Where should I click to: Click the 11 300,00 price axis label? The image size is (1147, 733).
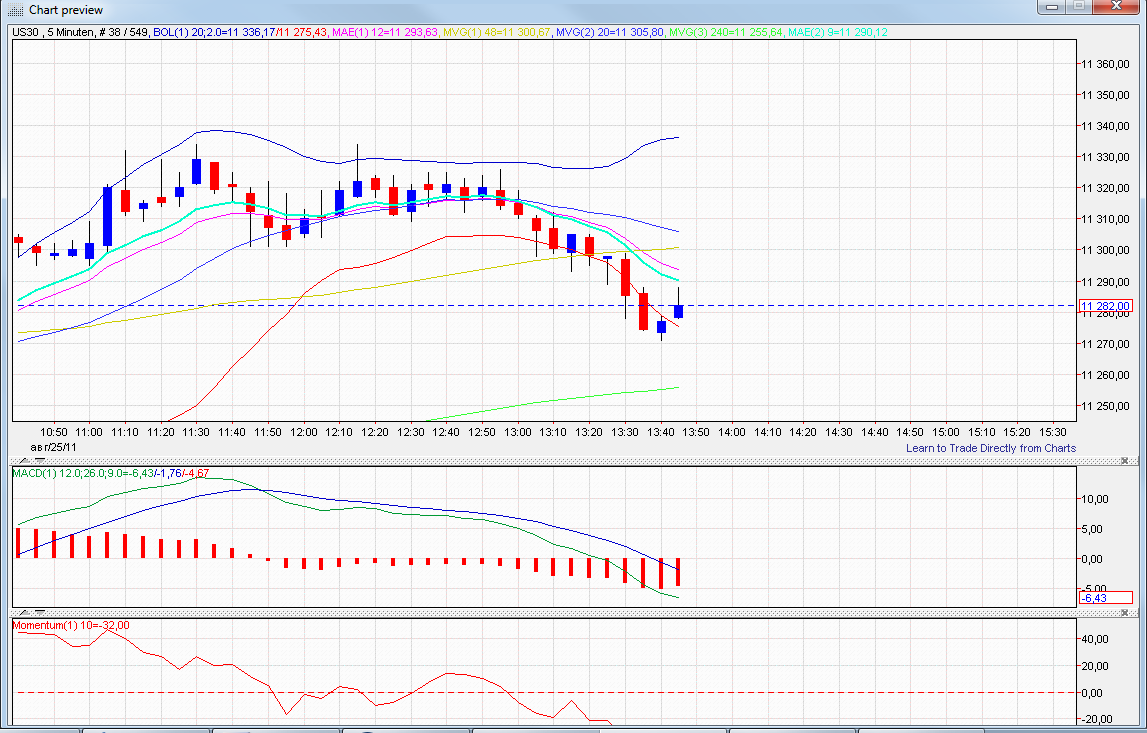point(1105,250)
